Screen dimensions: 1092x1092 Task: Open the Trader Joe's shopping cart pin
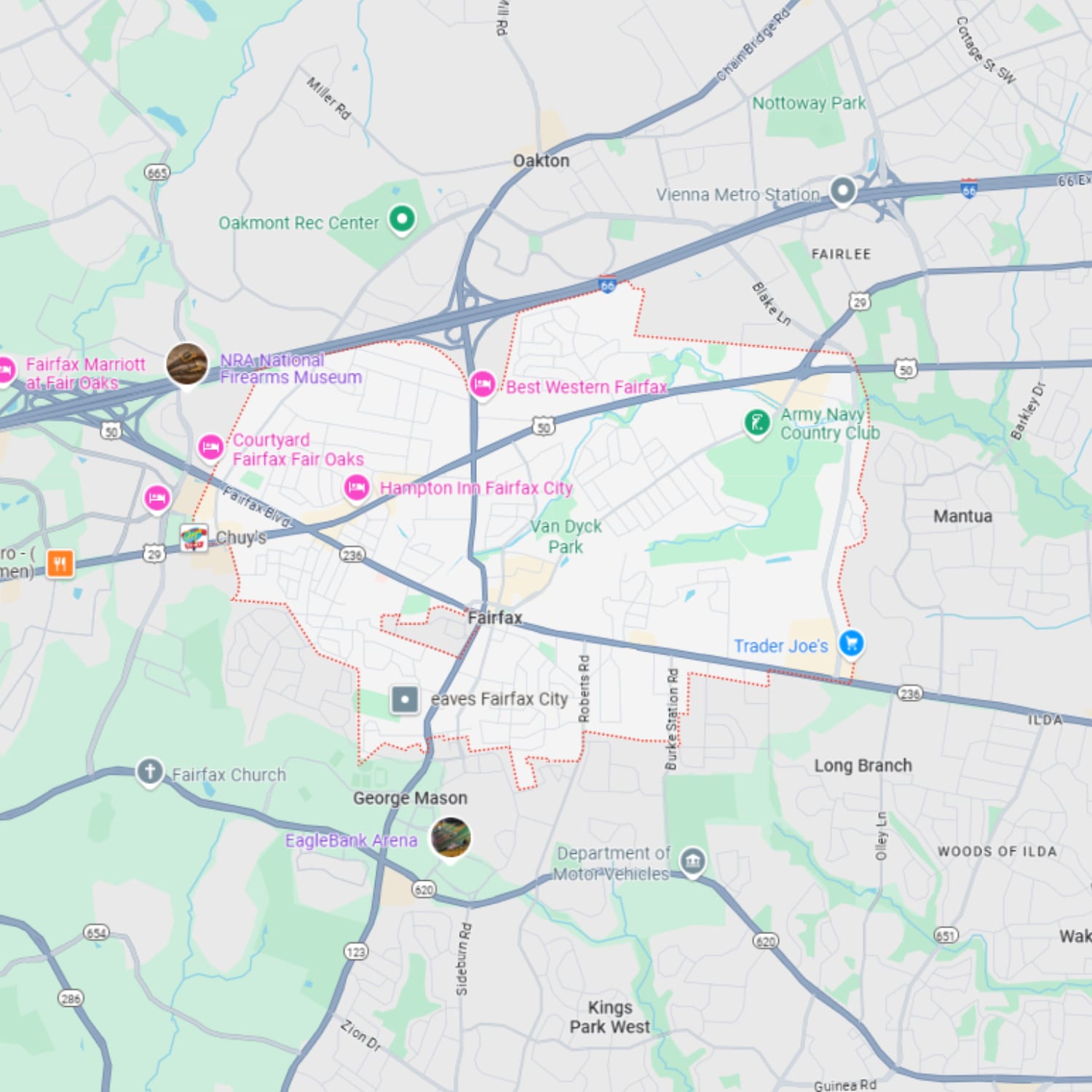click(x=851, y=644)
